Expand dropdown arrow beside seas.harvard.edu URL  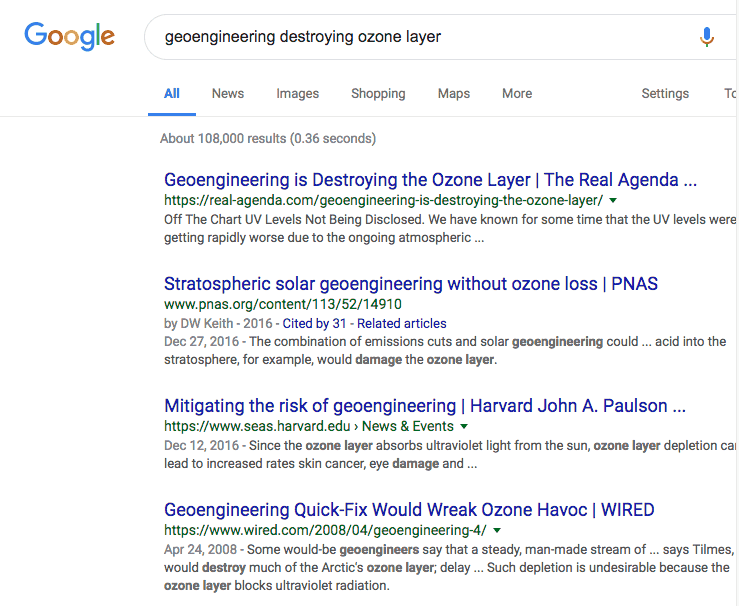tap(464, 426)
